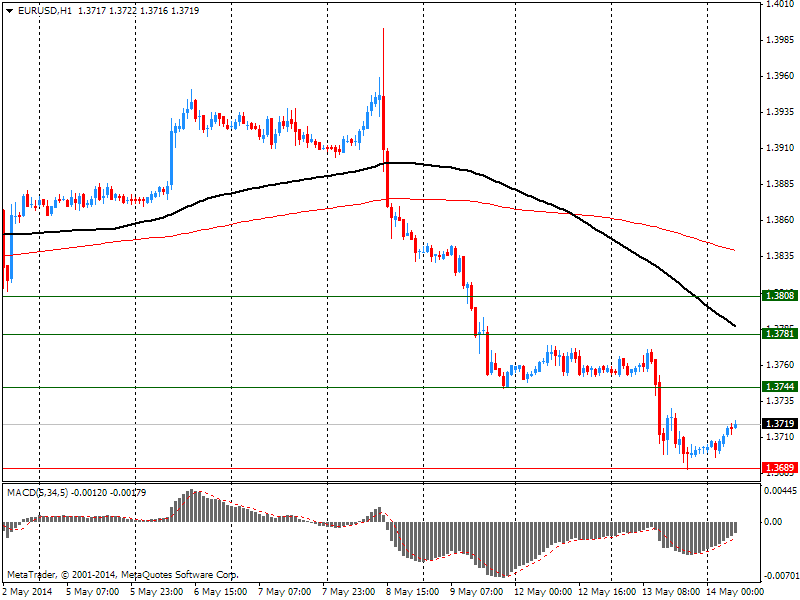Click the 7 May 07:00 time label

(285, 592)
